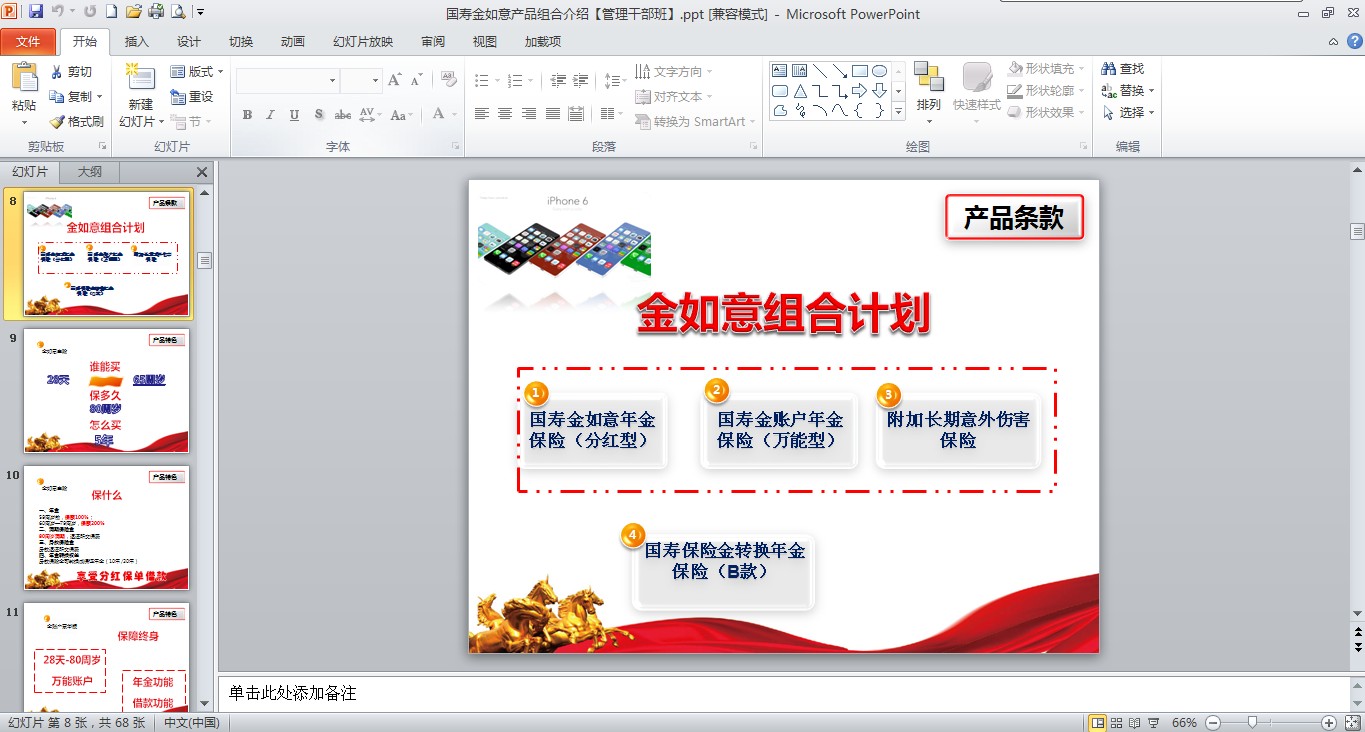
Task: Select the Format Painter (格式刷)
Action: [76, 121]
